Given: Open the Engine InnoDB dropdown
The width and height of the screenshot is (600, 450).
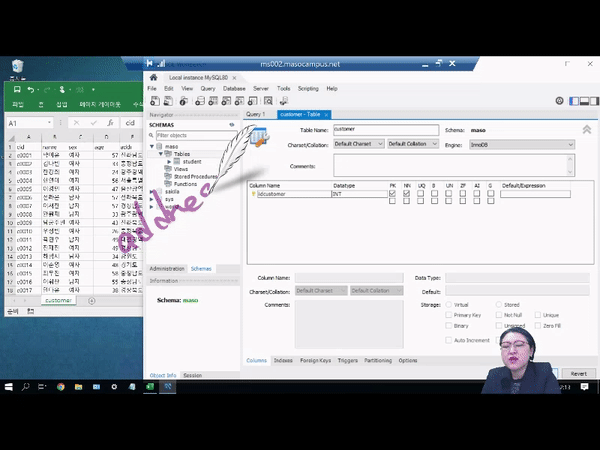Looking at the screenshot, I should pyautogui.click(x=522, y=145).
